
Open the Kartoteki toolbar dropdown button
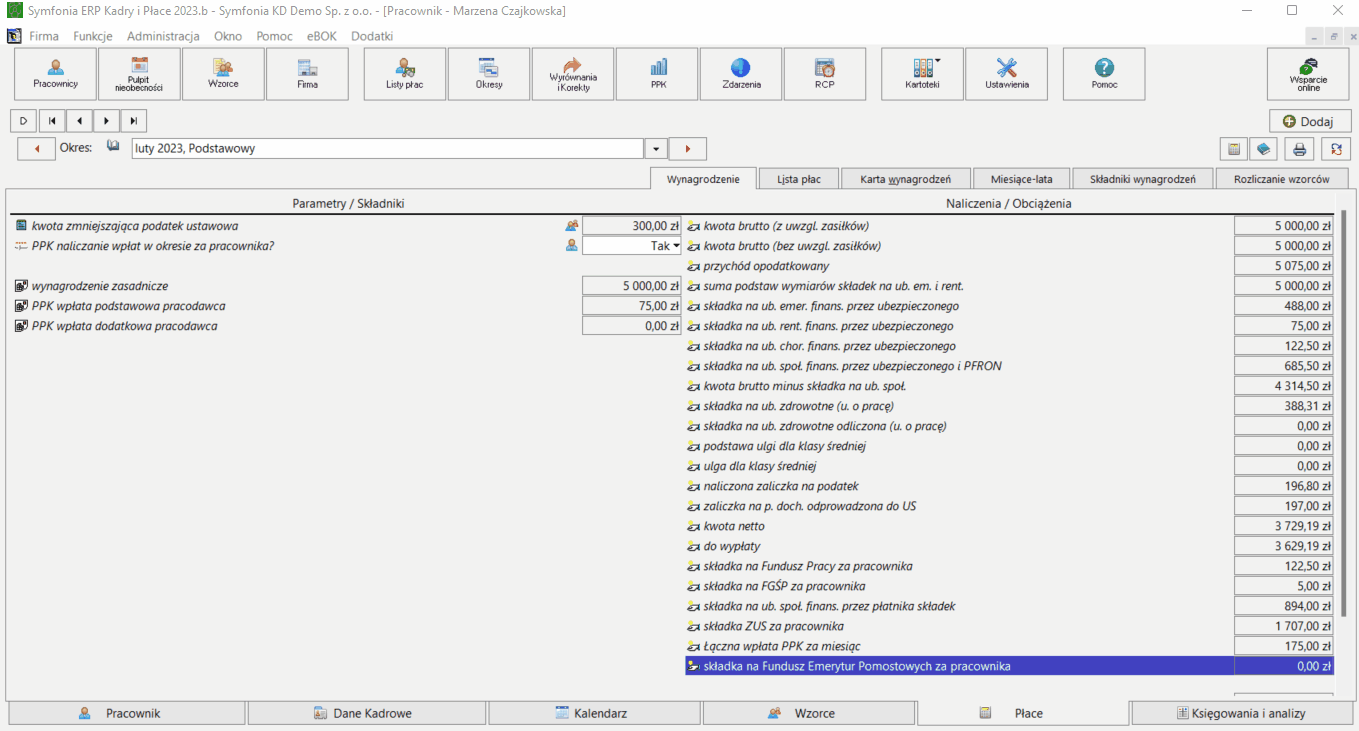[x=923, y=74]
